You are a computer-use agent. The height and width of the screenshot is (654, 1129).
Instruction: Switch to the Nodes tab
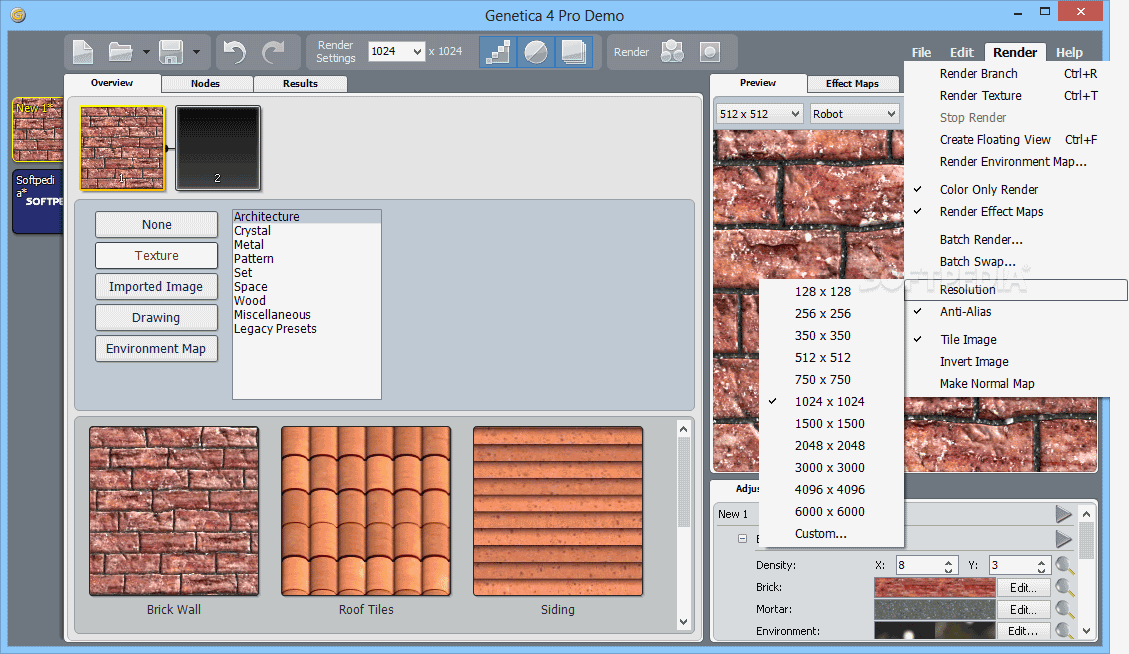point(206,84)
